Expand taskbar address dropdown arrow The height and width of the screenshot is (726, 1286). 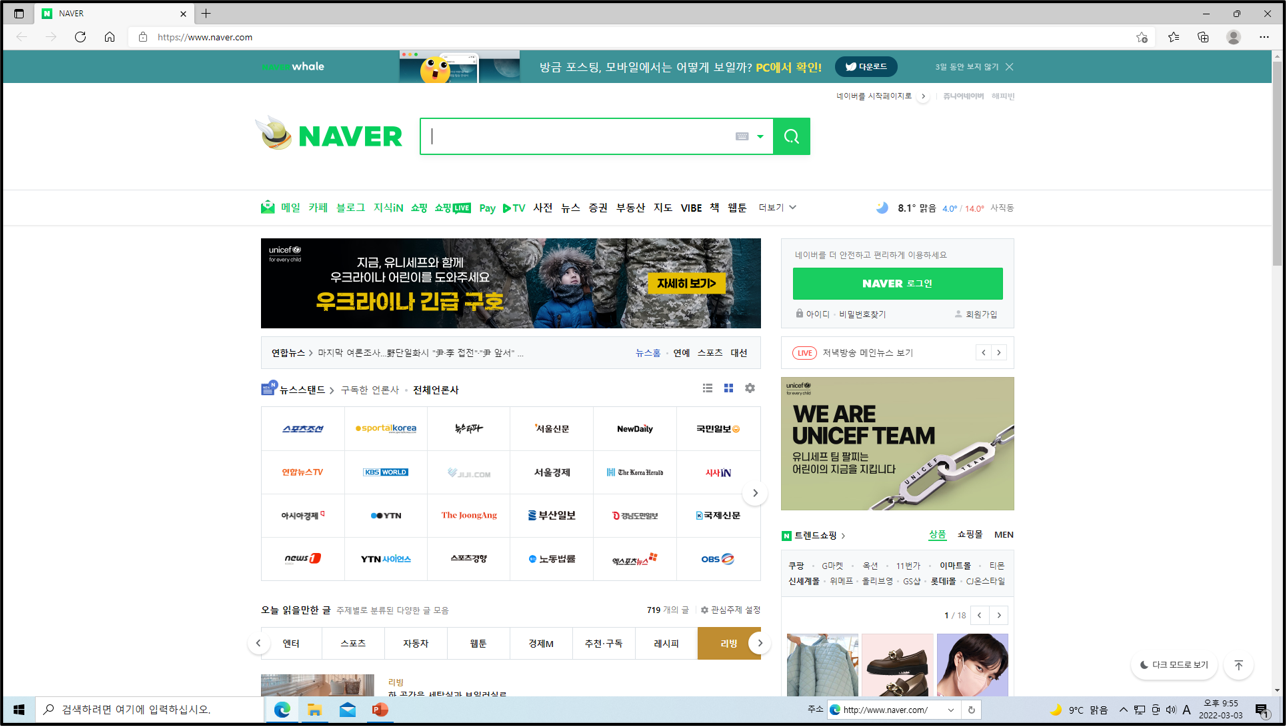(x=950, y=710)
